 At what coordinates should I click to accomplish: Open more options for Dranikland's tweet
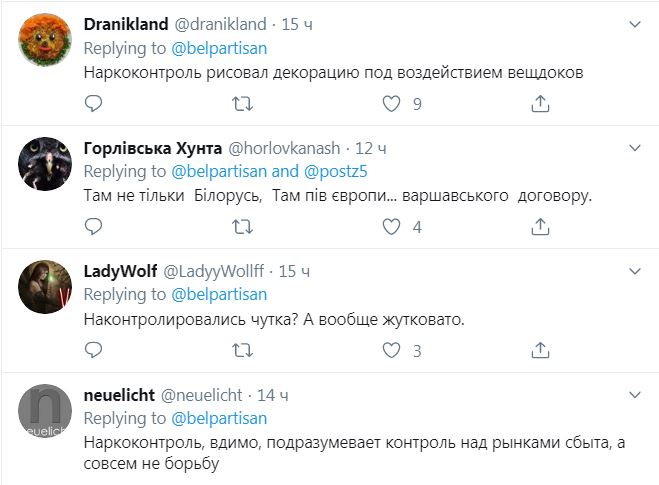[634, 24]
